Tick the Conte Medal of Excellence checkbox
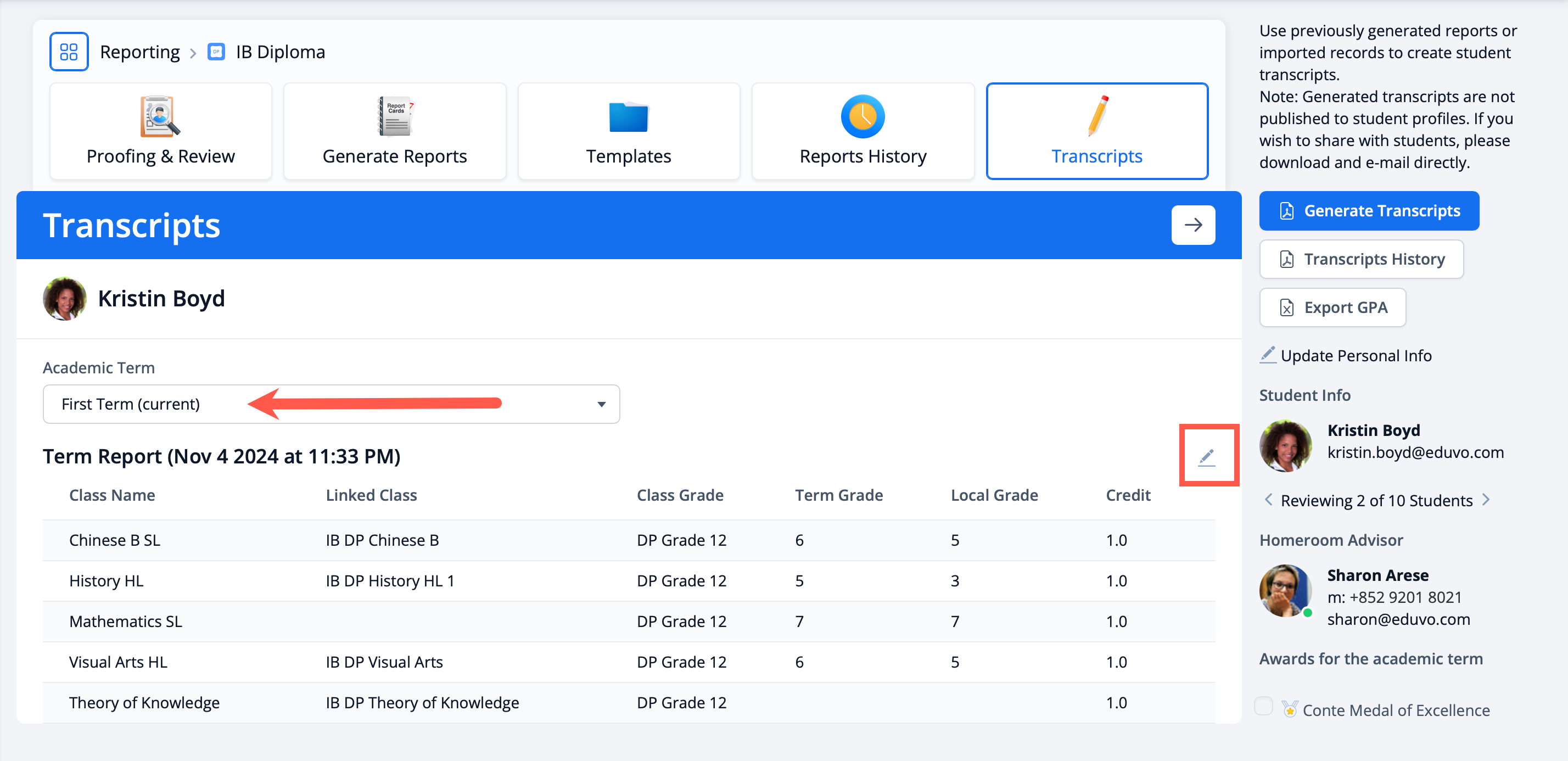The width and height of the screenshot is (1568, 761). coord(1264,706)
